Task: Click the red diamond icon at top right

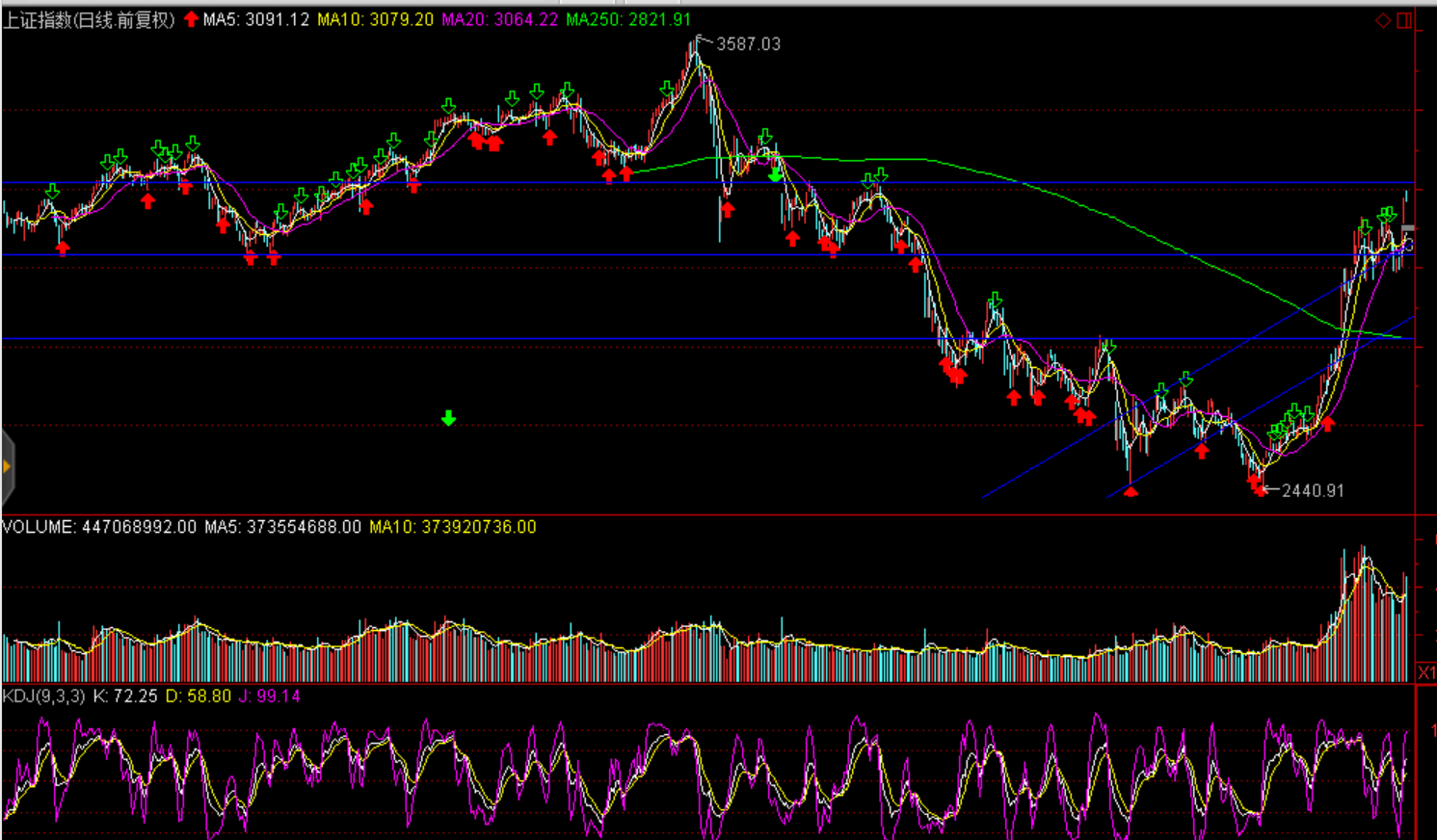Action: pos(1383,20)
